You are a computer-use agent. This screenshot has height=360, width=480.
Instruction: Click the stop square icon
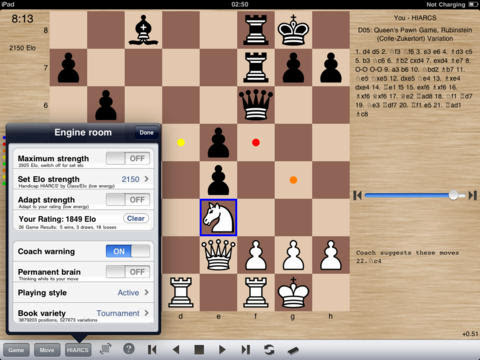coord(199,349)
